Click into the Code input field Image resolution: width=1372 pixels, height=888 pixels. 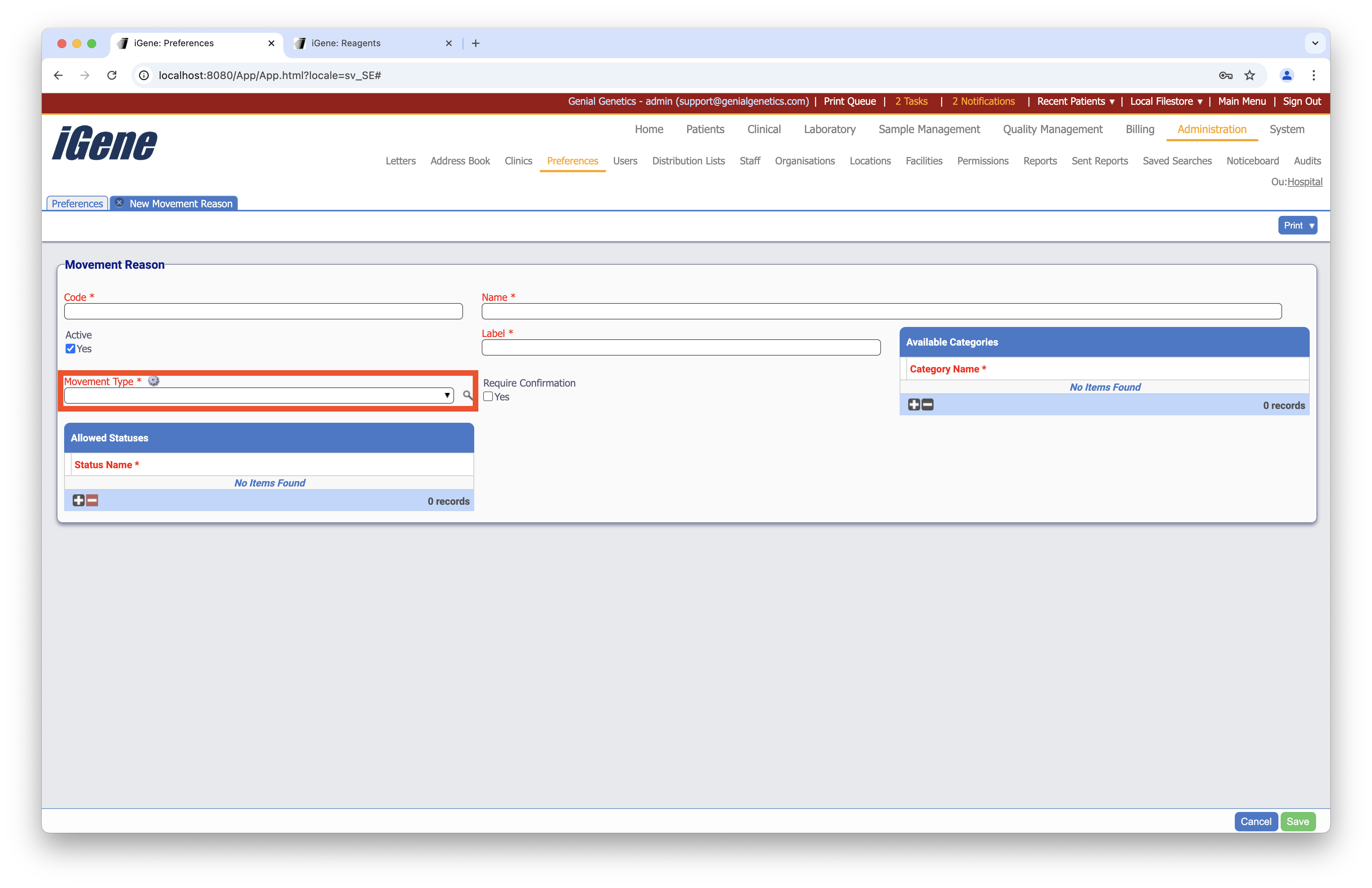point(264,311)
